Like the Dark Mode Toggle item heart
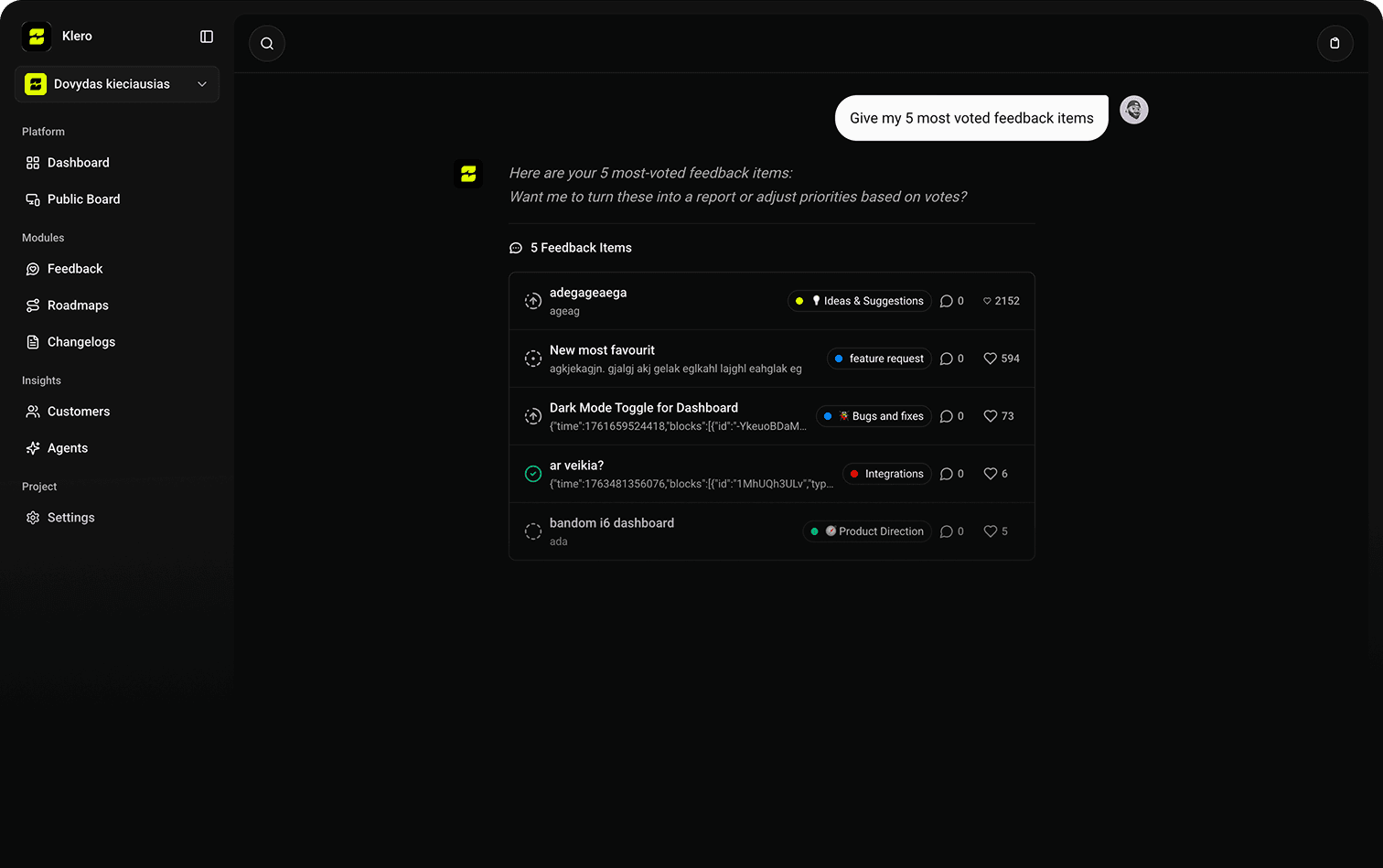This screenshot has height=868, width=1383. point(990,416)
